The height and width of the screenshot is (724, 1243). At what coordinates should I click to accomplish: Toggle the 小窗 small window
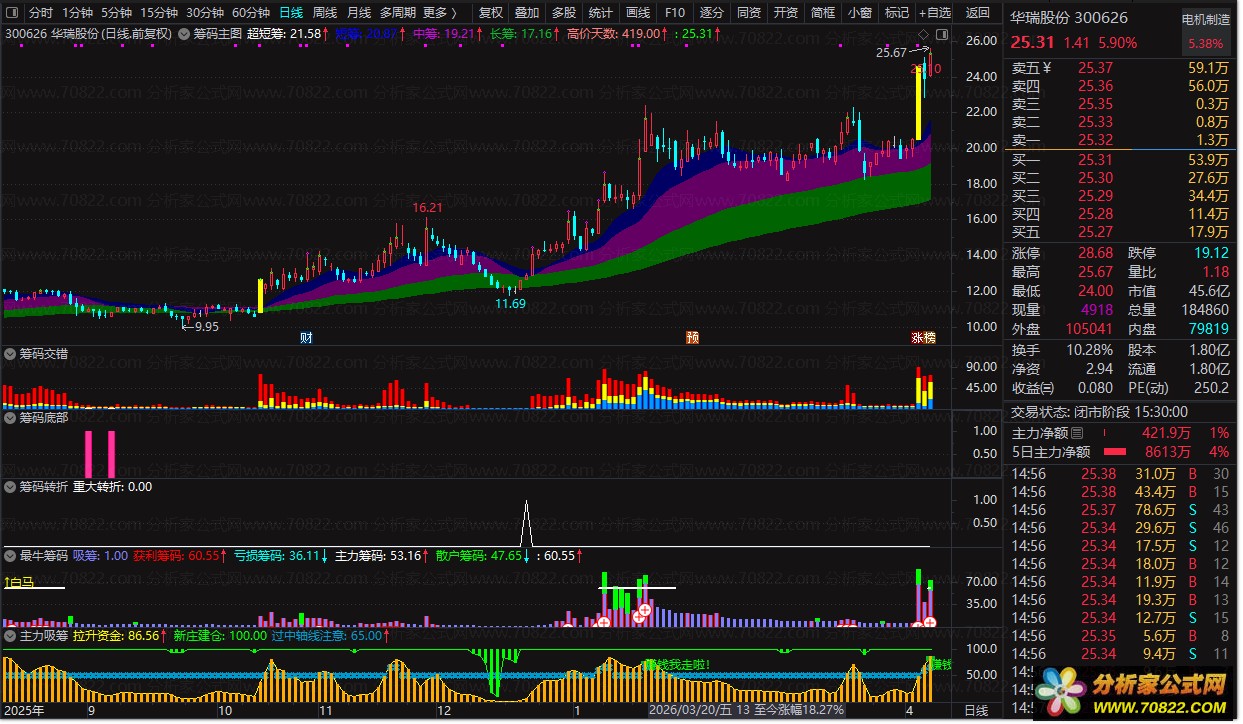(x=859, y=13)
